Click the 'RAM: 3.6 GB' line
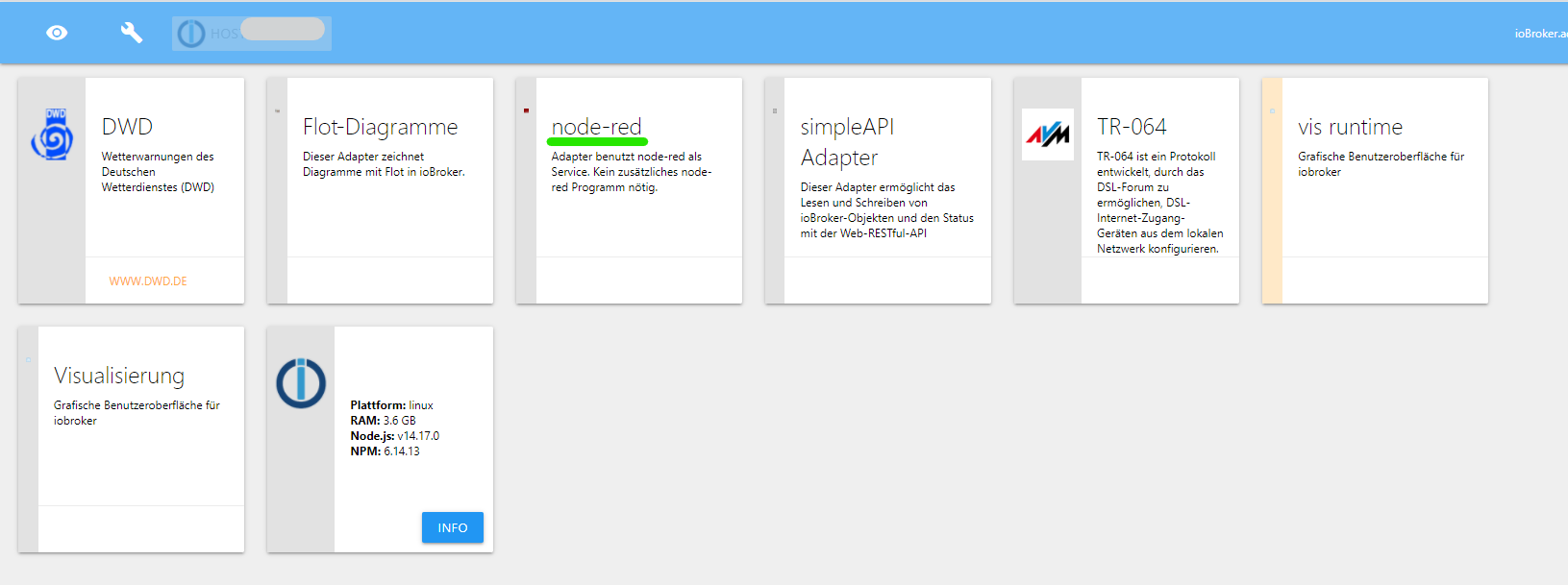Viewport: 1568px width, 585px height. (x=383, y=421)
